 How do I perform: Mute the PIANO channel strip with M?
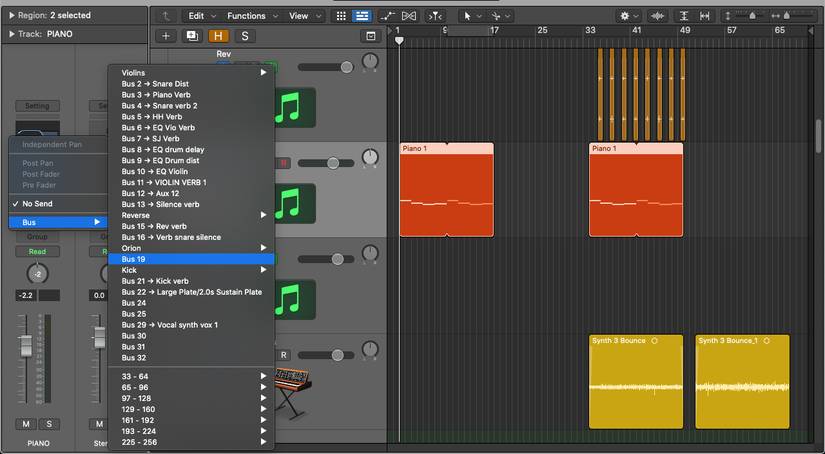[x=26, y=424]
